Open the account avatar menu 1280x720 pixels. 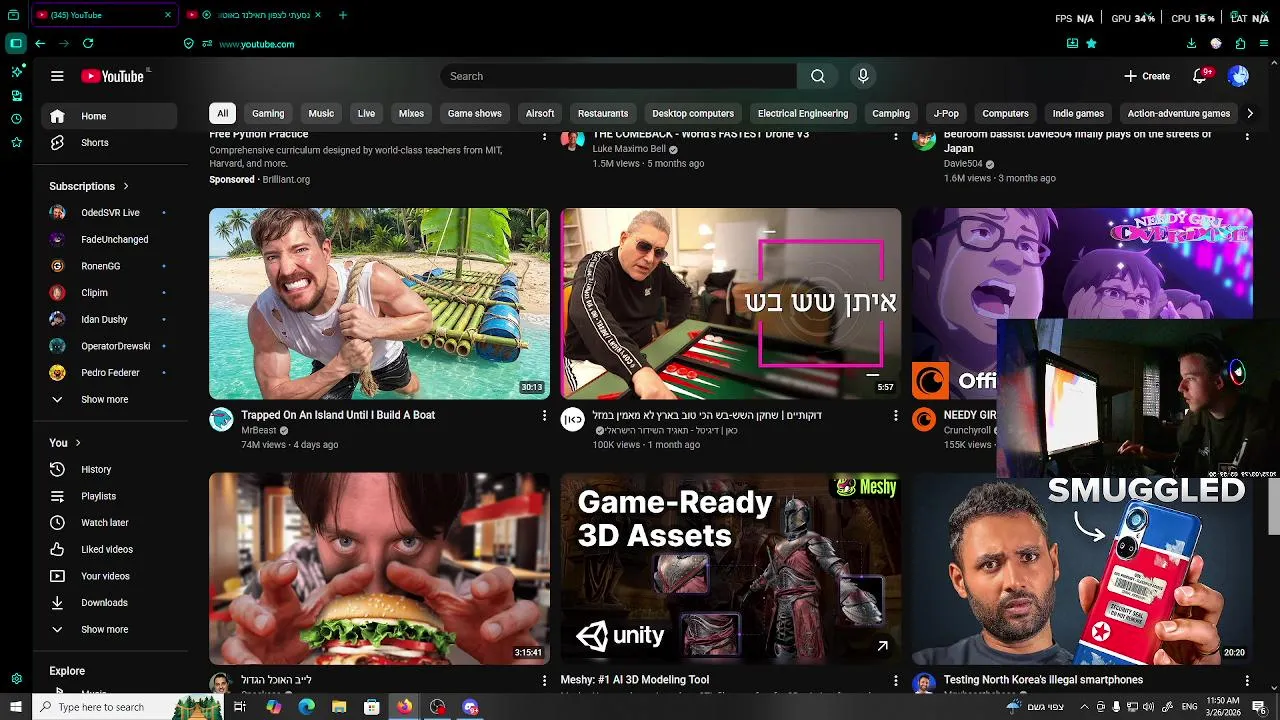(1238, 76)
